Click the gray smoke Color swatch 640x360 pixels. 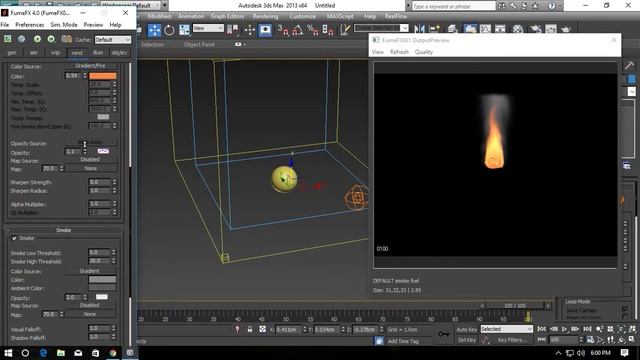(x=102, y=280)
